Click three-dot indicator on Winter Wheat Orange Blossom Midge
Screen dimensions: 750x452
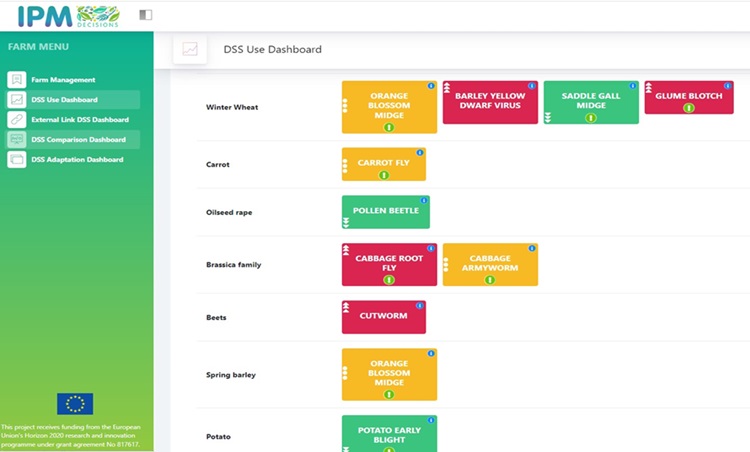tap(346, 107)
